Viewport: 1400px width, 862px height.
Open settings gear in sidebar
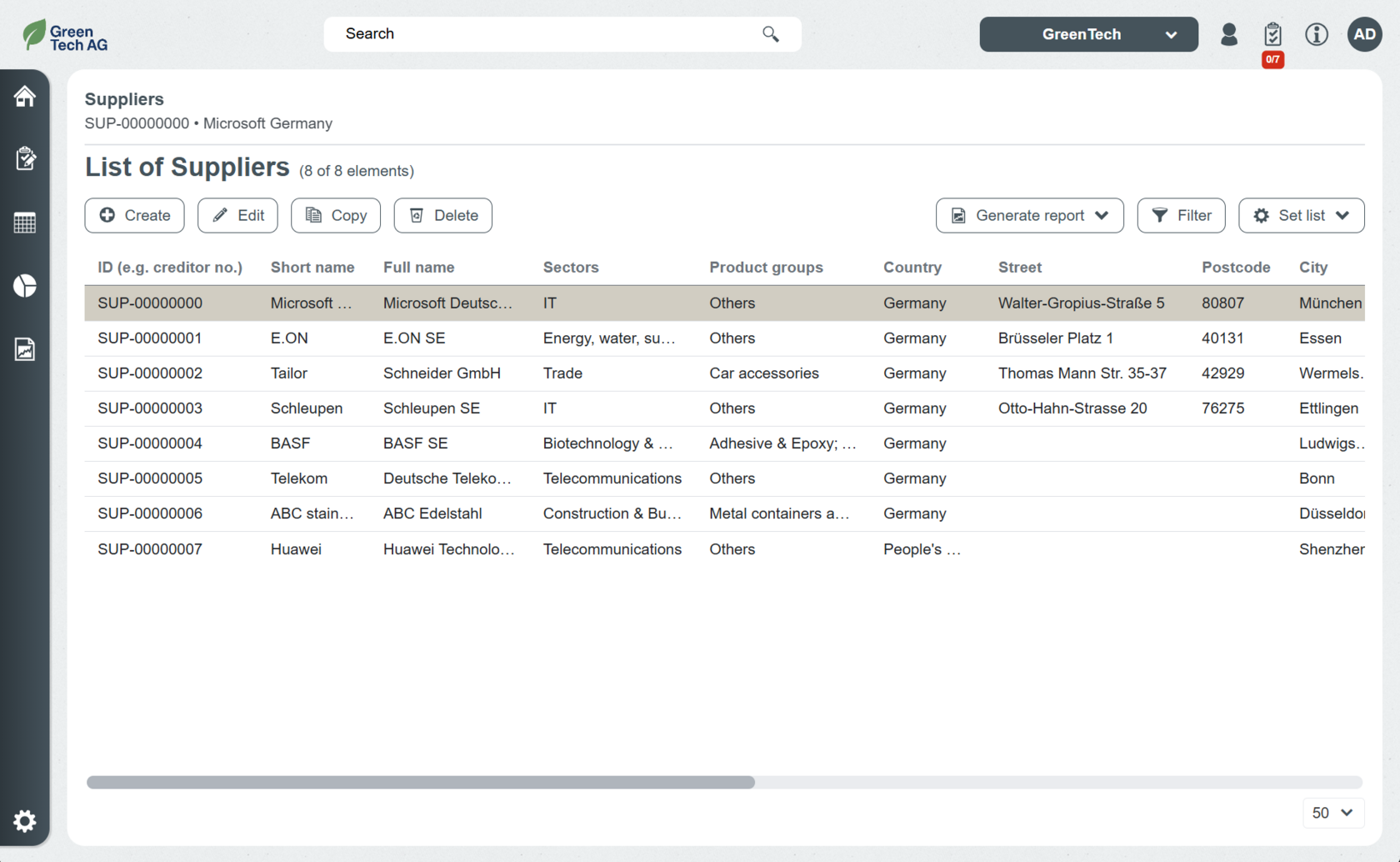click(x=25, y=821)
